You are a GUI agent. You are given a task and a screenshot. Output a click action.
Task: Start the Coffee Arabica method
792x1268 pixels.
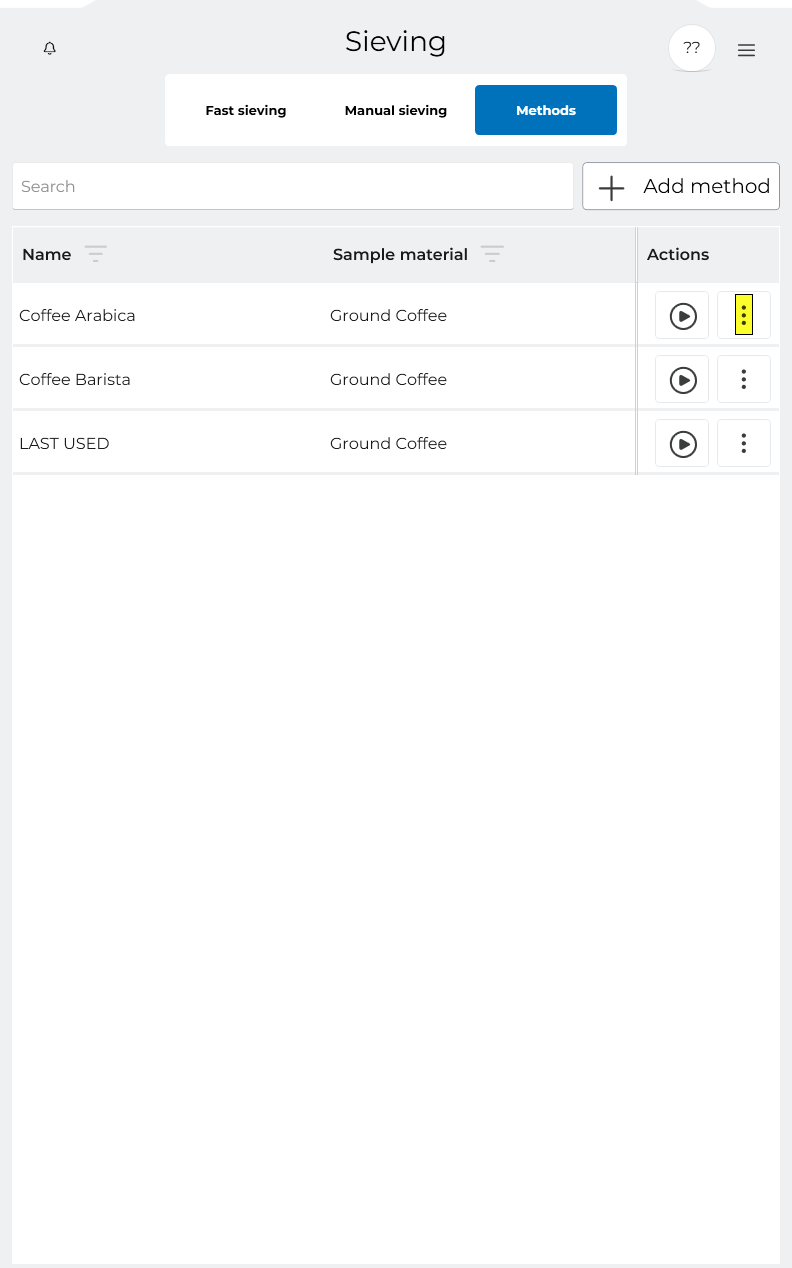pyautogui.click(x=682, y=316)
